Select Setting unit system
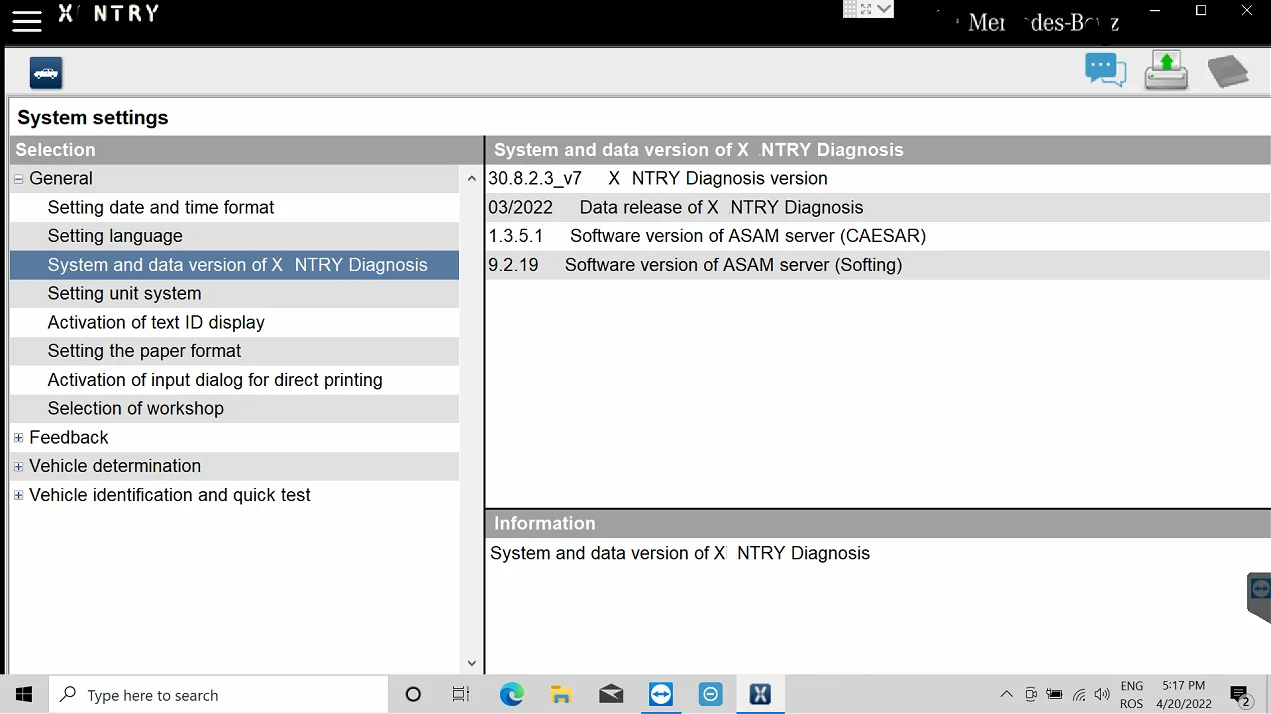 235,294
